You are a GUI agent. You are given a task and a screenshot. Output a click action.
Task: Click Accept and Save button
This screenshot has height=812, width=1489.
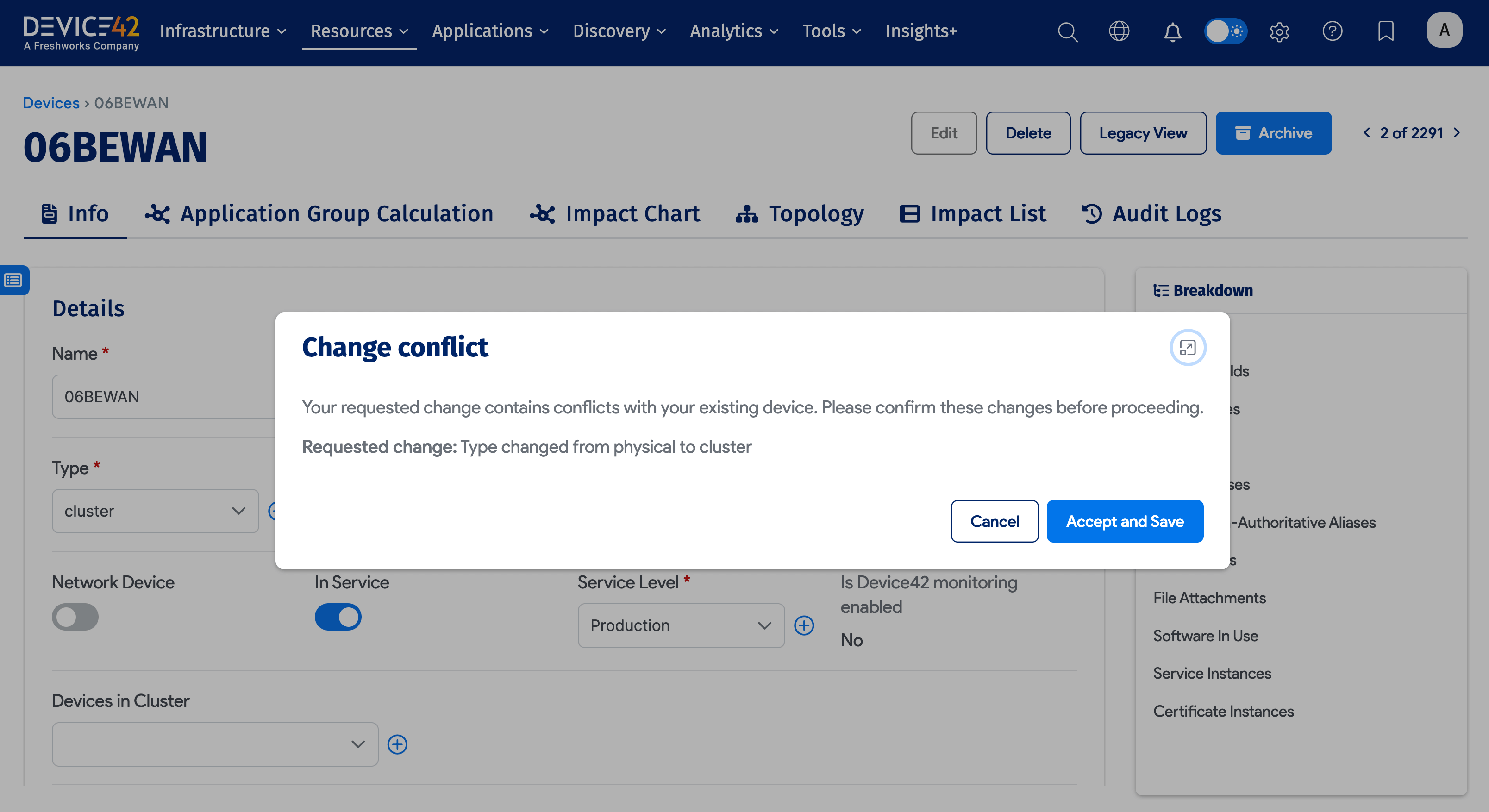(1124, 521)
